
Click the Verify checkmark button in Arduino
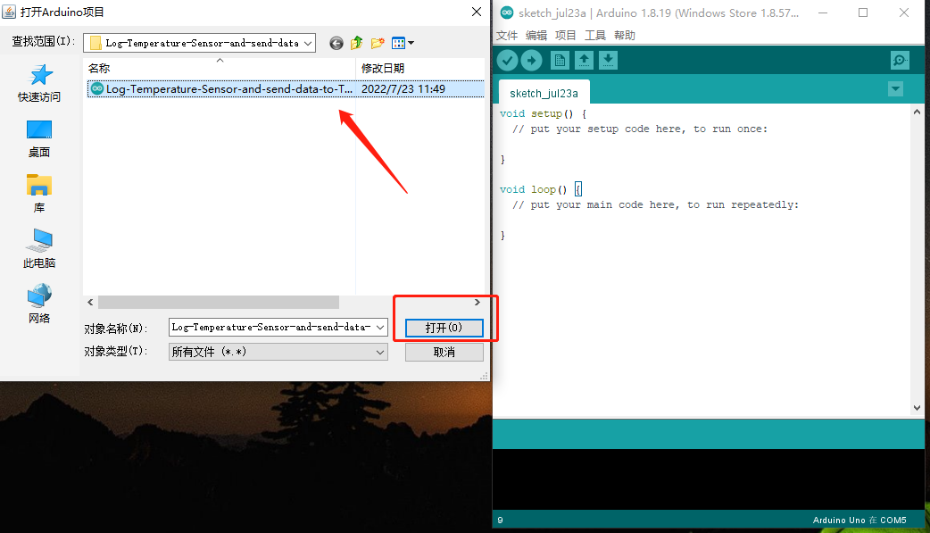pyautogui.click(x=507, y=60)
